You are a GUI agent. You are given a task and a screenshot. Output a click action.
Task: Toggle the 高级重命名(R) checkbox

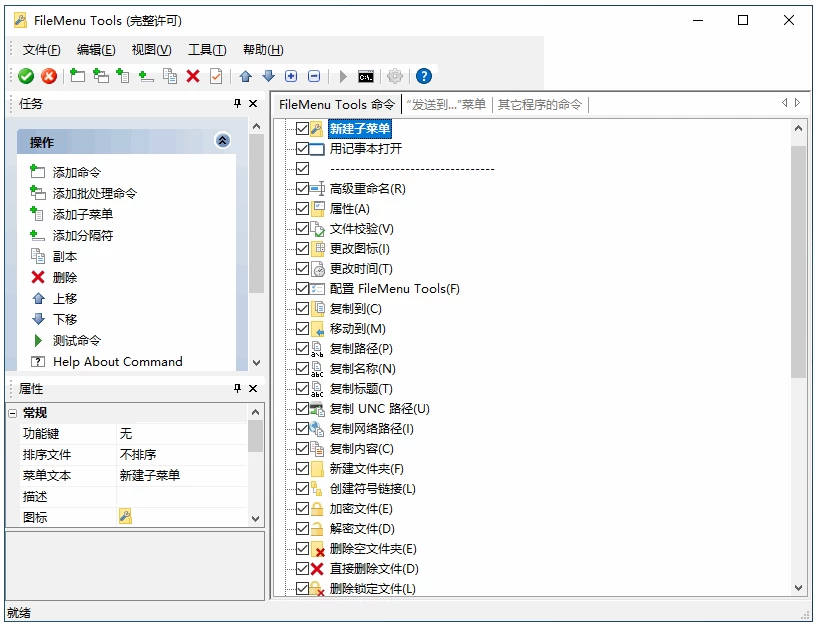point(303,189)
